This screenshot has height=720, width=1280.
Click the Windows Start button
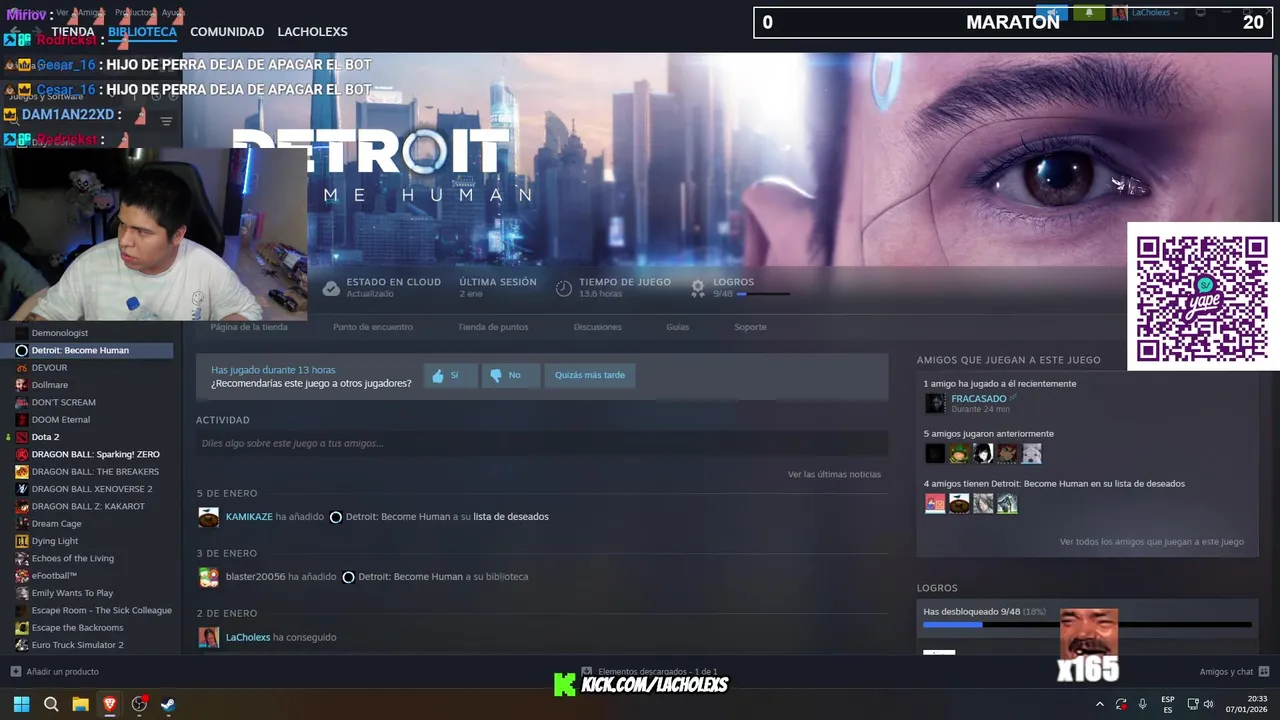coord(22,704)
